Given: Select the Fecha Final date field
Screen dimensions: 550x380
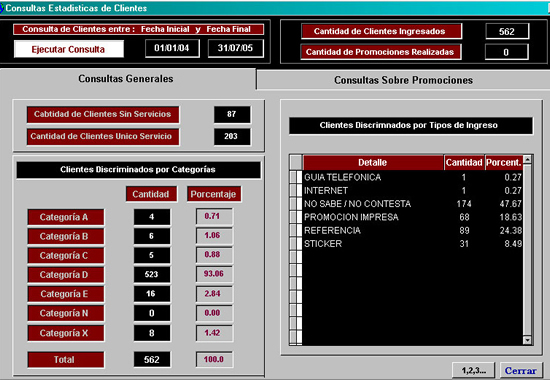Looking at the screenshot, I should pyautogui.click(x=235, y=48).
